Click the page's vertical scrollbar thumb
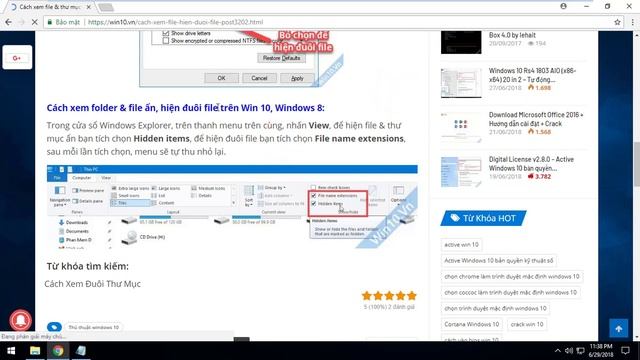 click(636, 163)
